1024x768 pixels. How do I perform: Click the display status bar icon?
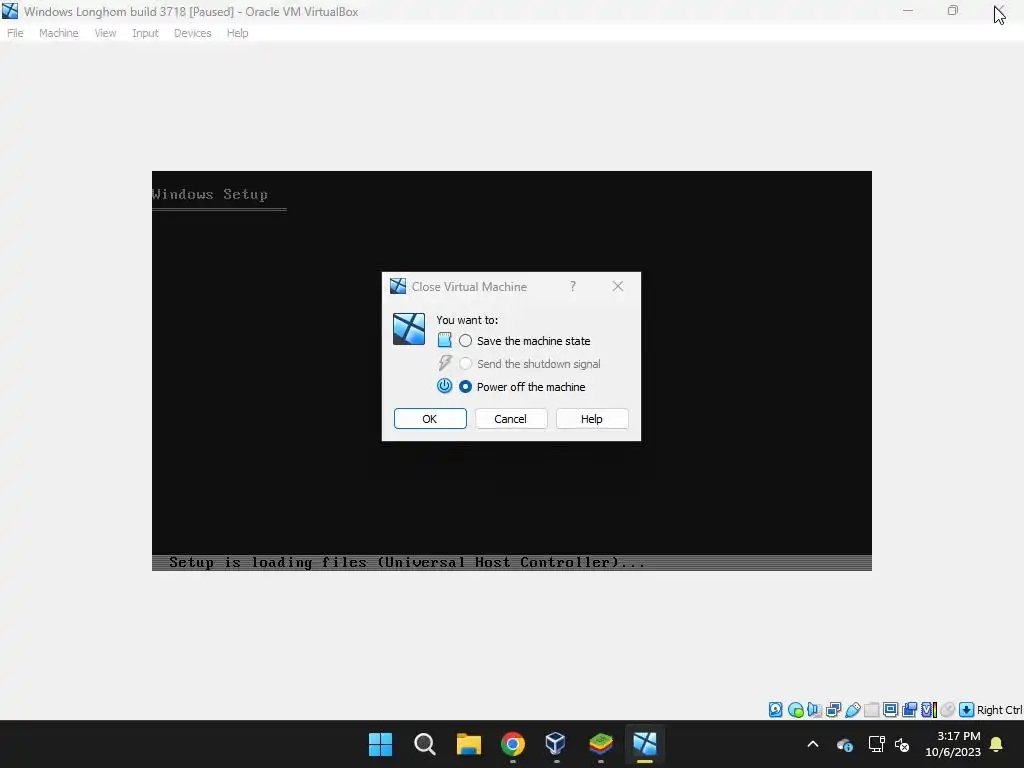(890, 710)
